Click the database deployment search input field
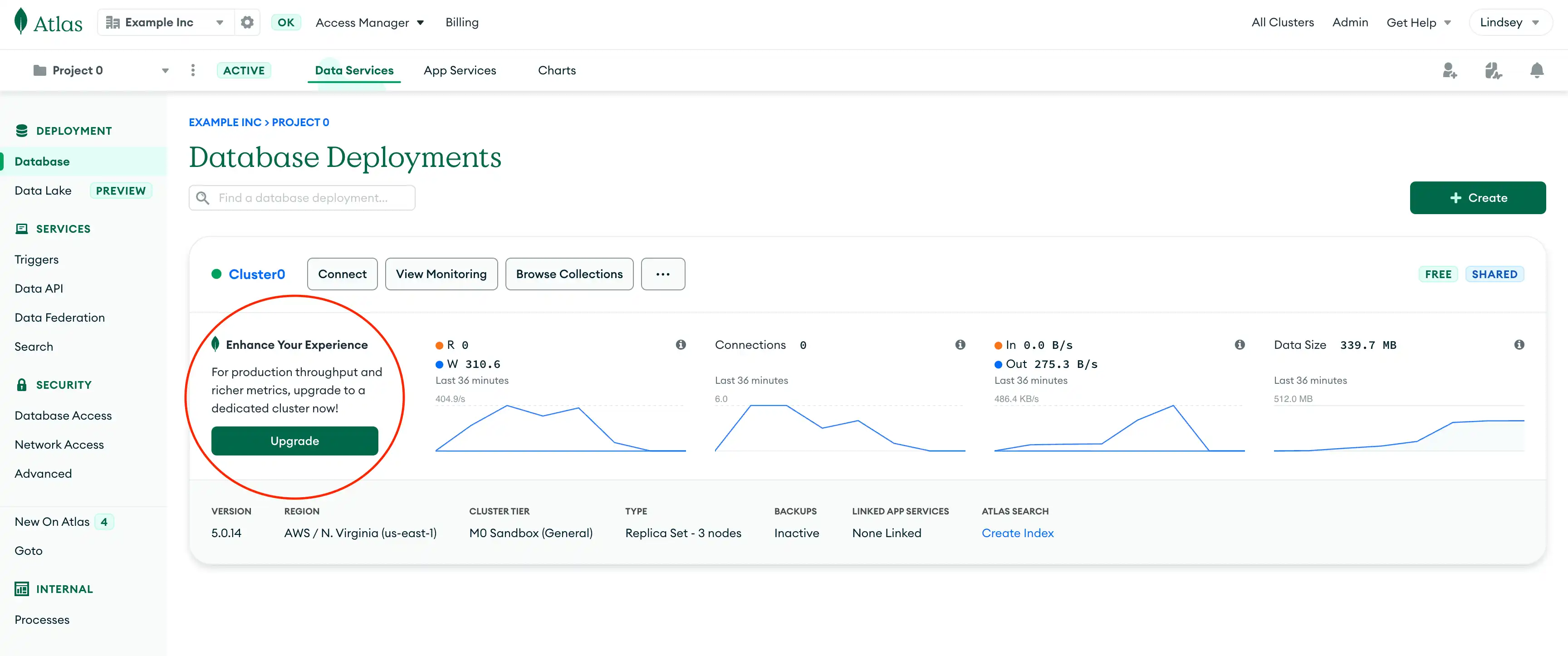The height and width of the screenshot is (656, 1568). [x=302, y=198]
